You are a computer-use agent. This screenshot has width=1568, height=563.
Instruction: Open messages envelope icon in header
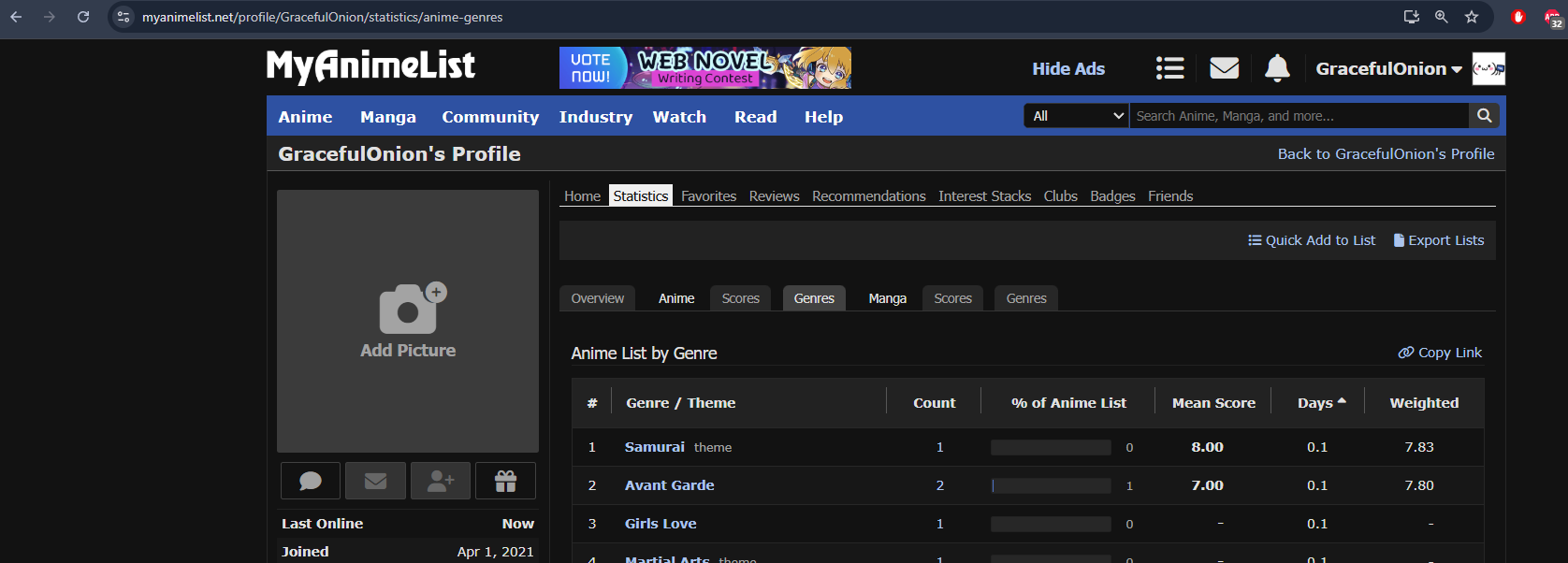1224,68
